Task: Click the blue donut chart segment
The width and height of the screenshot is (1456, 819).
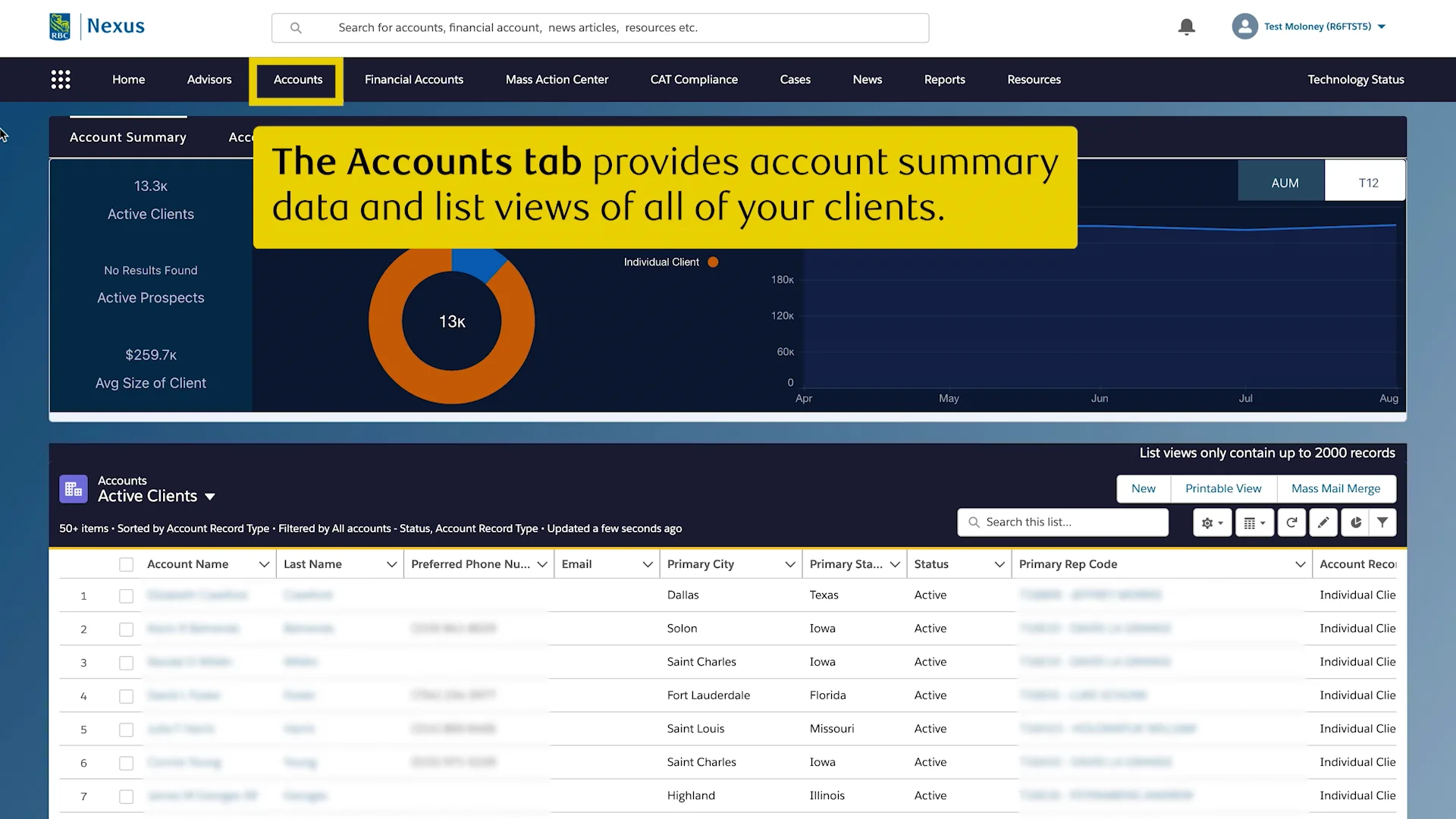Action: coord(476,264)
